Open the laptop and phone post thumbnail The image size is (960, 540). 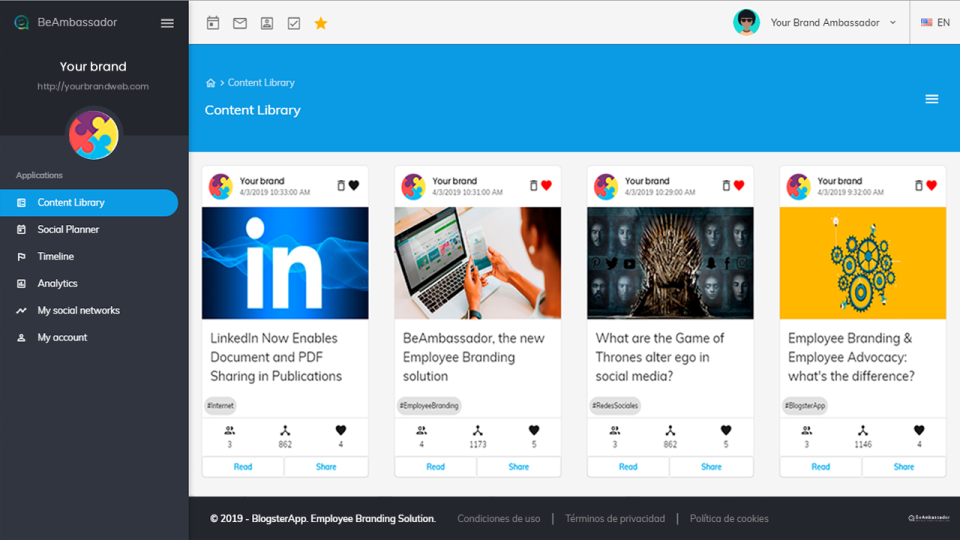[478, 263]
